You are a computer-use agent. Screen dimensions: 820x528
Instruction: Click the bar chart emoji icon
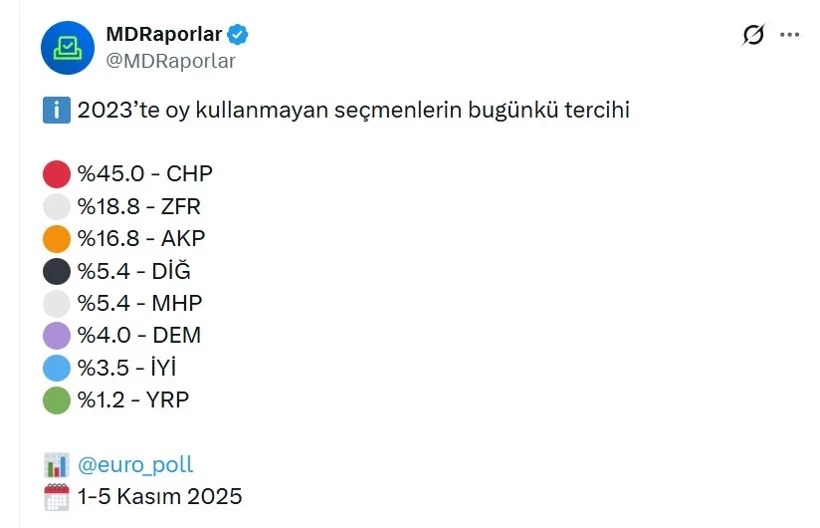(x=57, y=465)
